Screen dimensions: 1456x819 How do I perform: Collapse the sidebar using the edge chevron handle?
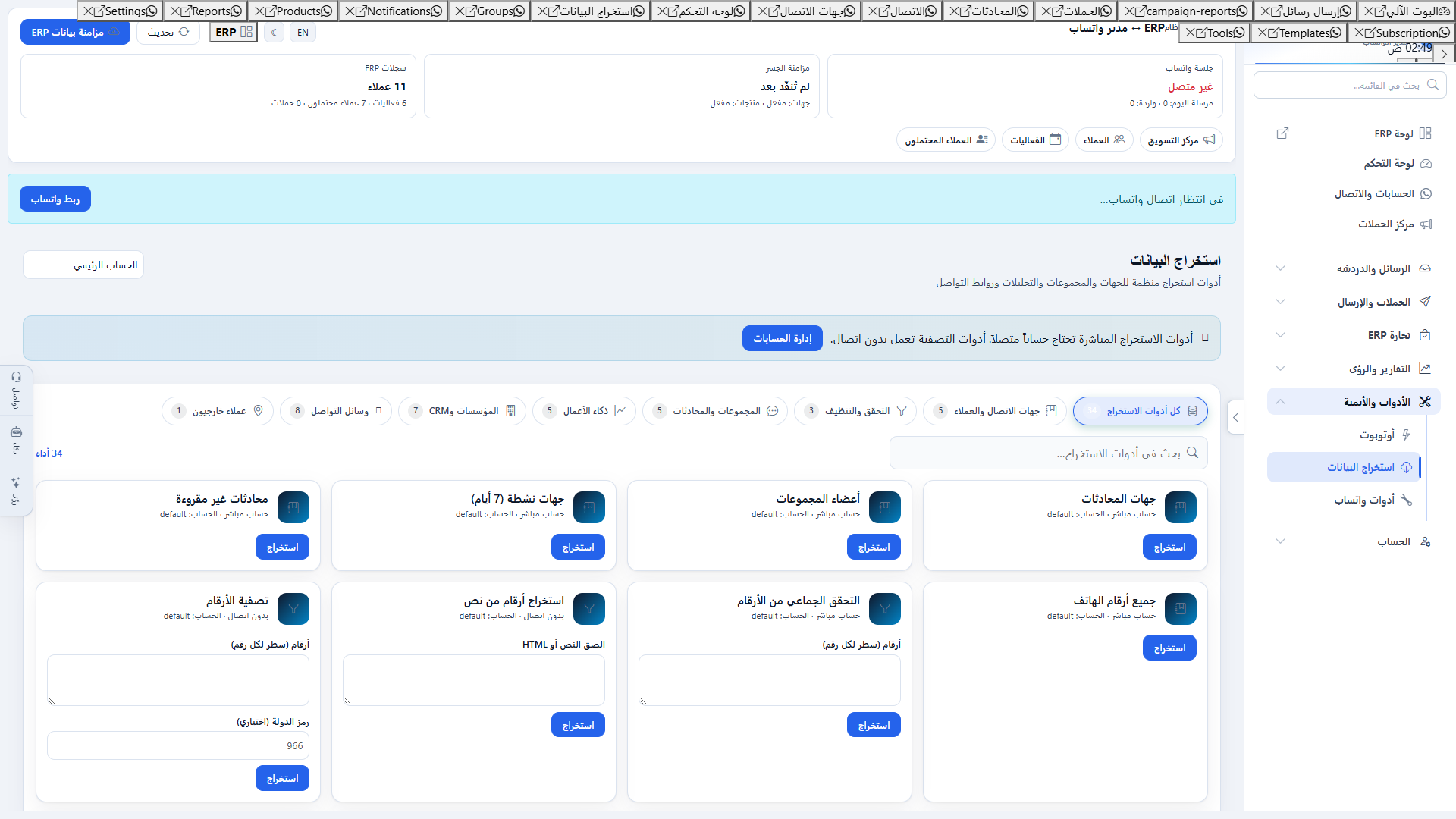1236,417
